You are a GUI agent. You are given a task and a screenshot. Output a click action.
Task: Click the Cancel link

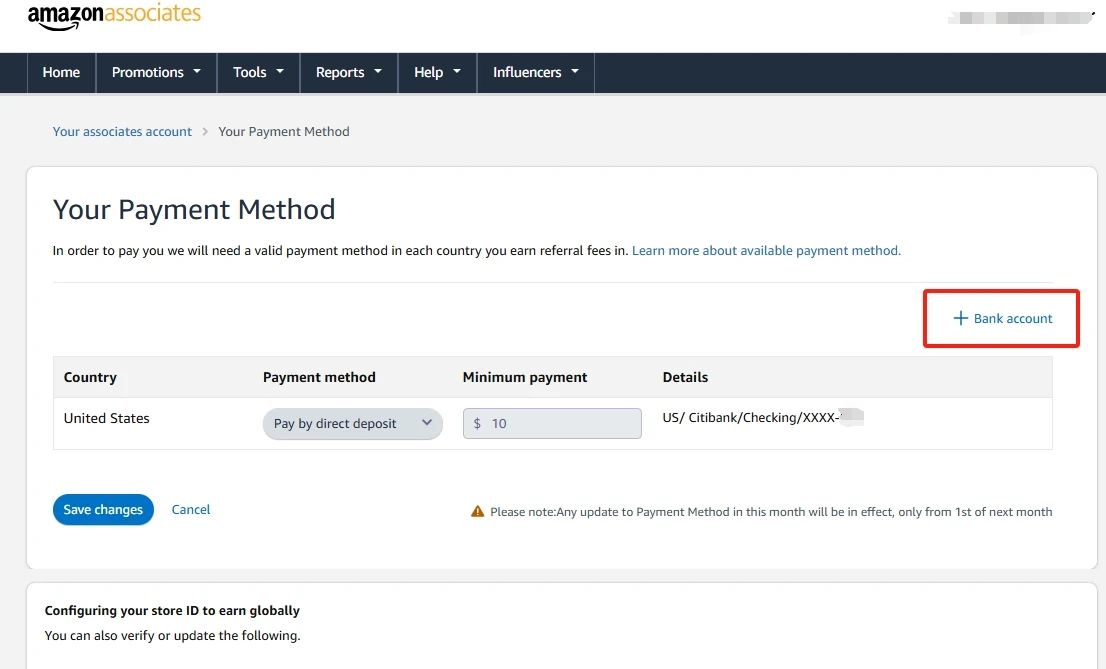click(191, 509)
